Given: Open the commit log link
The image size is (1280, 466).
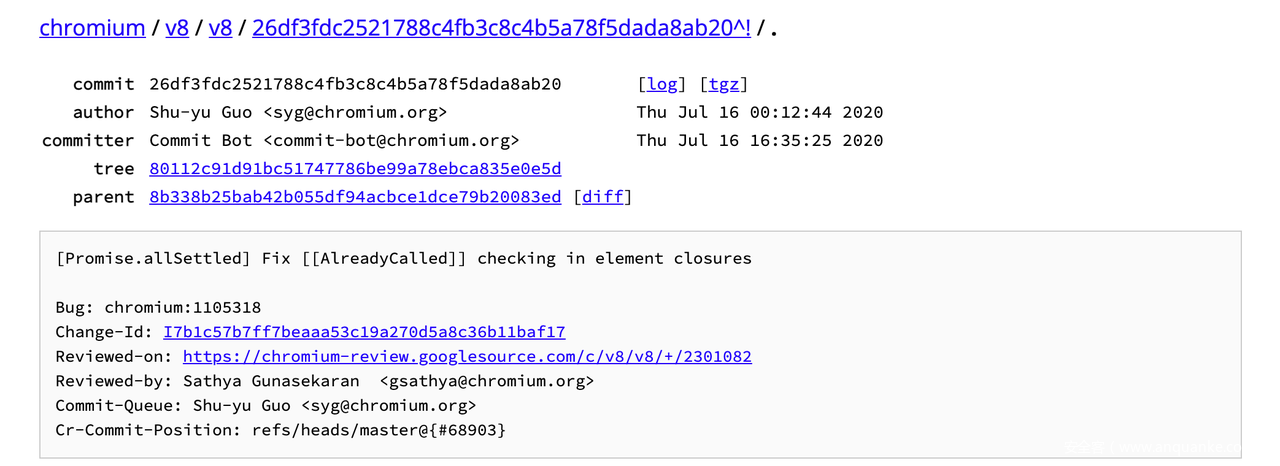Looking at the screenshot, I should (662, 84).
